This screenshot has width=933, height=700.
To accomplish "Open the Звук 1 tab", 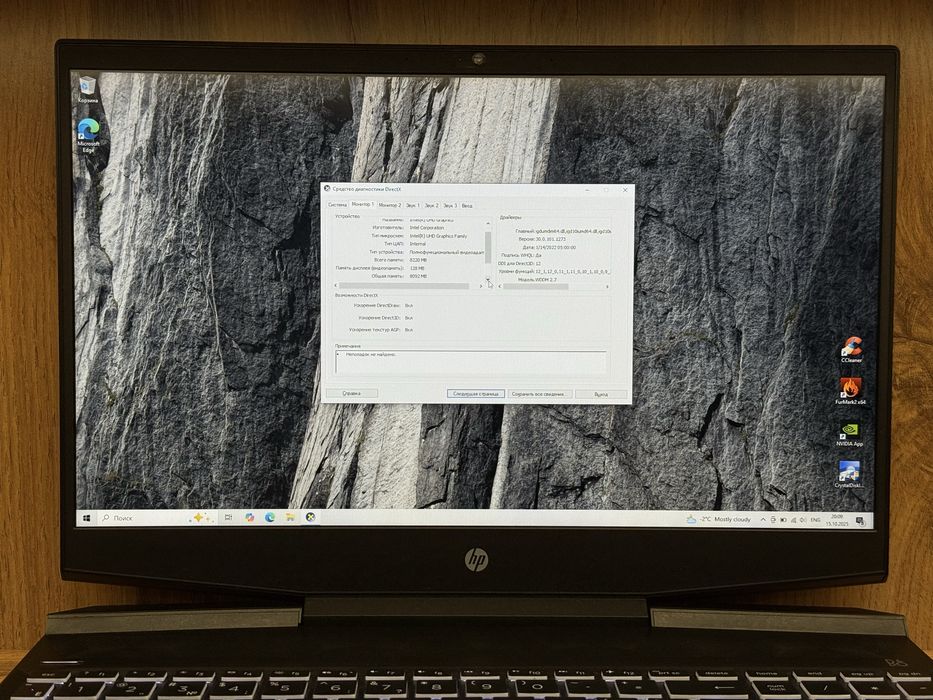I will (412, 205).
